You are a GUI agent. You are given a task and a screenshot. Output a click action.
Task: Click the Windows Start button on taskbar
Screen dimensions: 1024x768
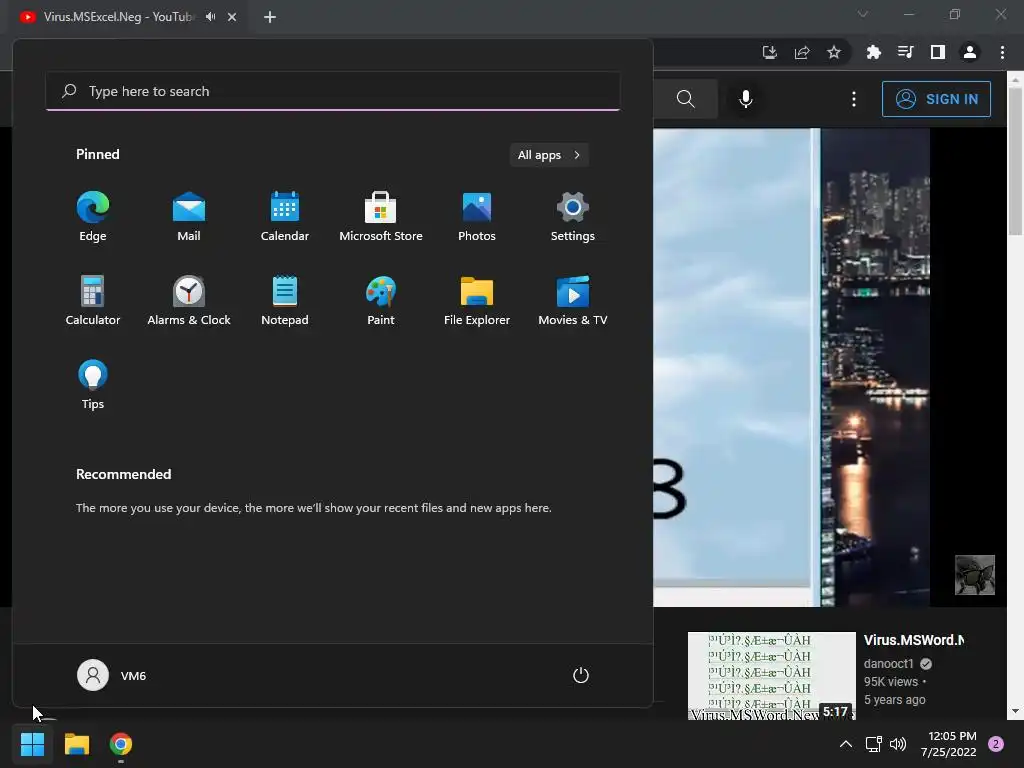pyautogui.click(x=32, y=744)
